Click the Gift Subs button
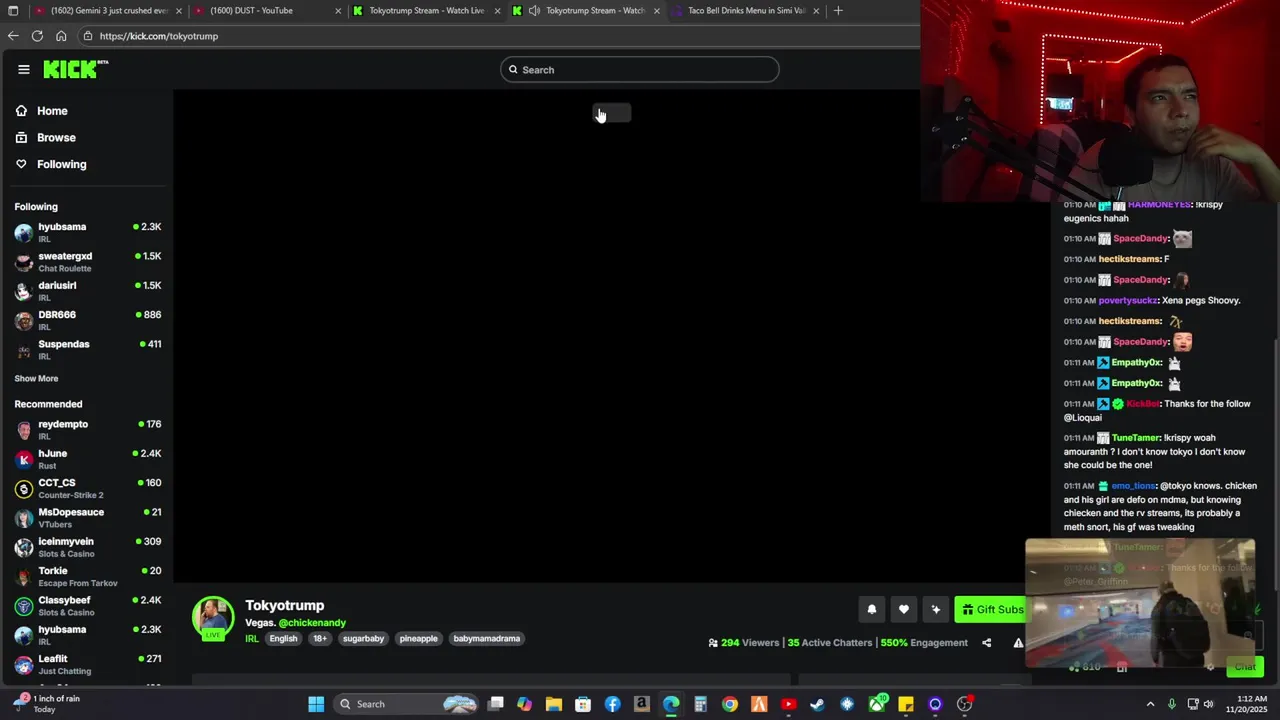 pyautogui.click(x=993, y=609)
